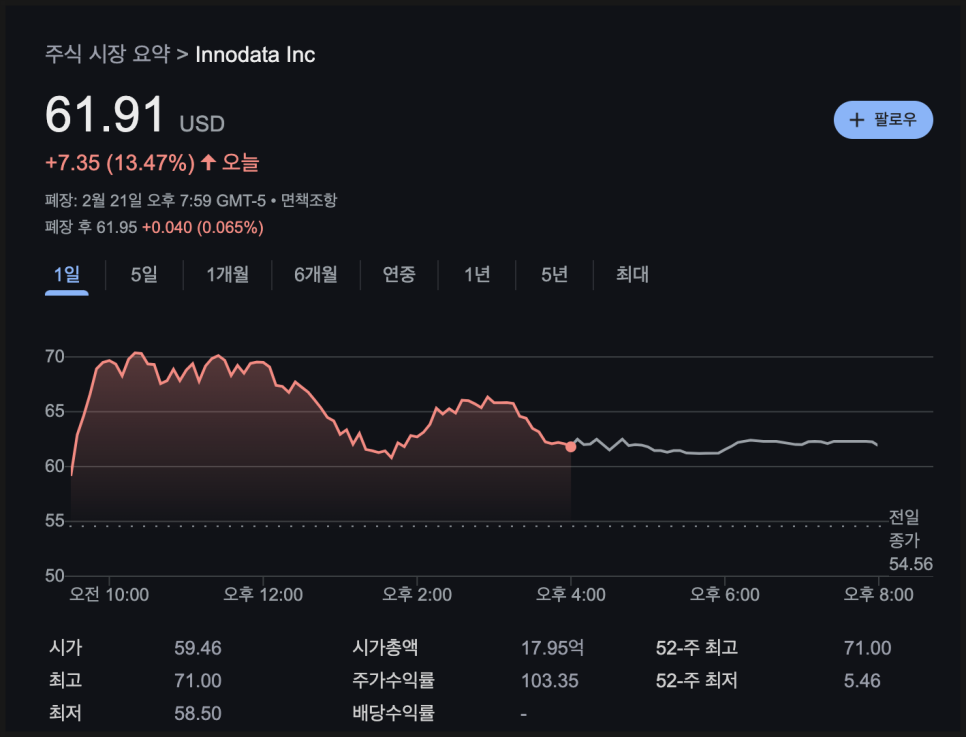Click the 52-주 최고 label
This screenshot has height=737, width=966.
(x=697, y=648)
